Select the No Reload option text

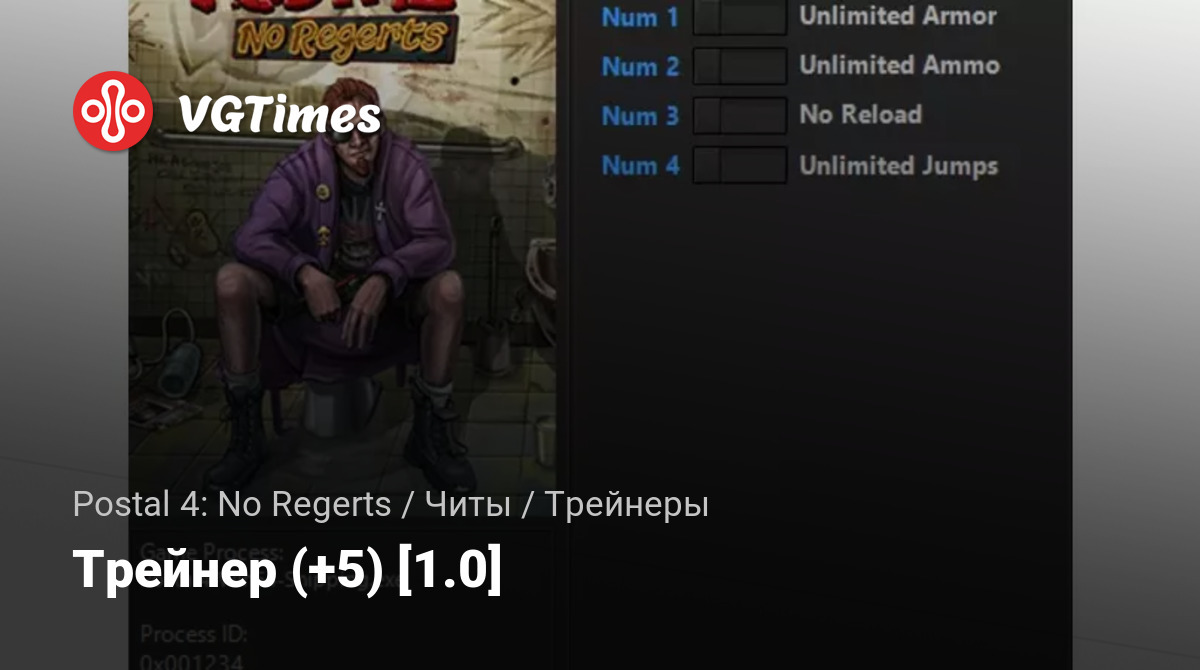click(860, 115)
